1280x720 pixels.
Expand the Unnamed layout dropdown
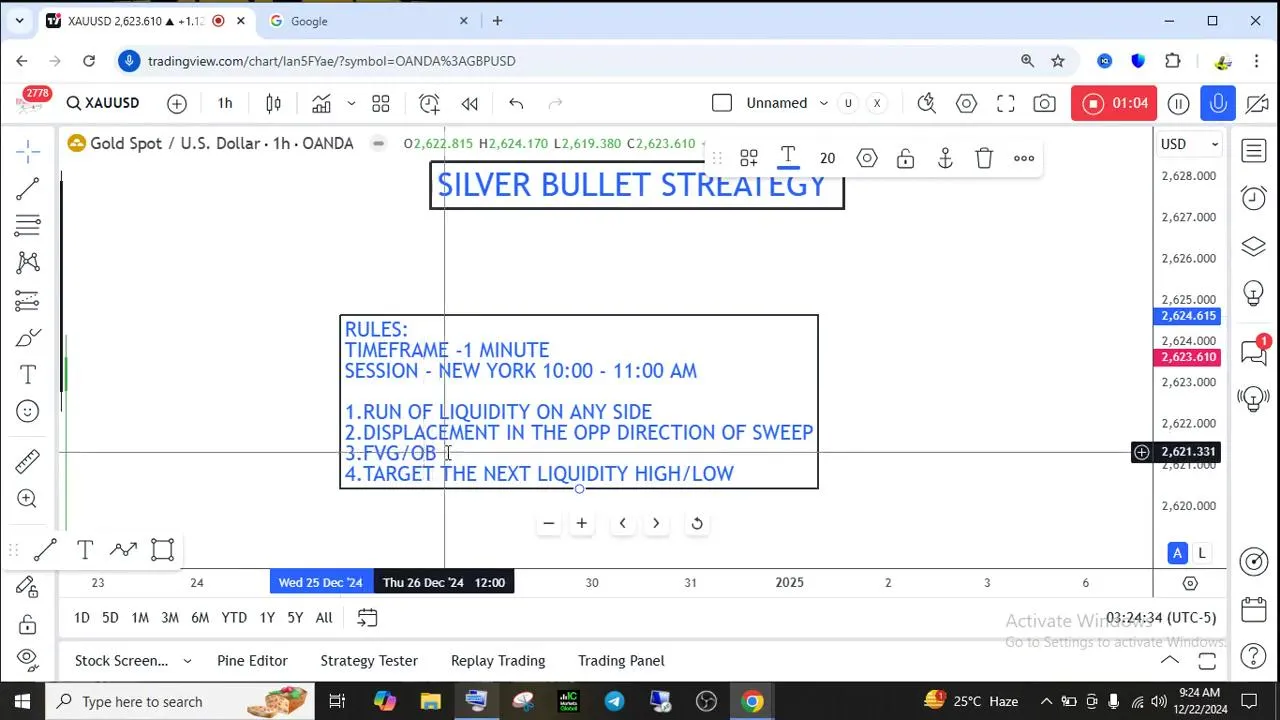(x=824, y=103)
